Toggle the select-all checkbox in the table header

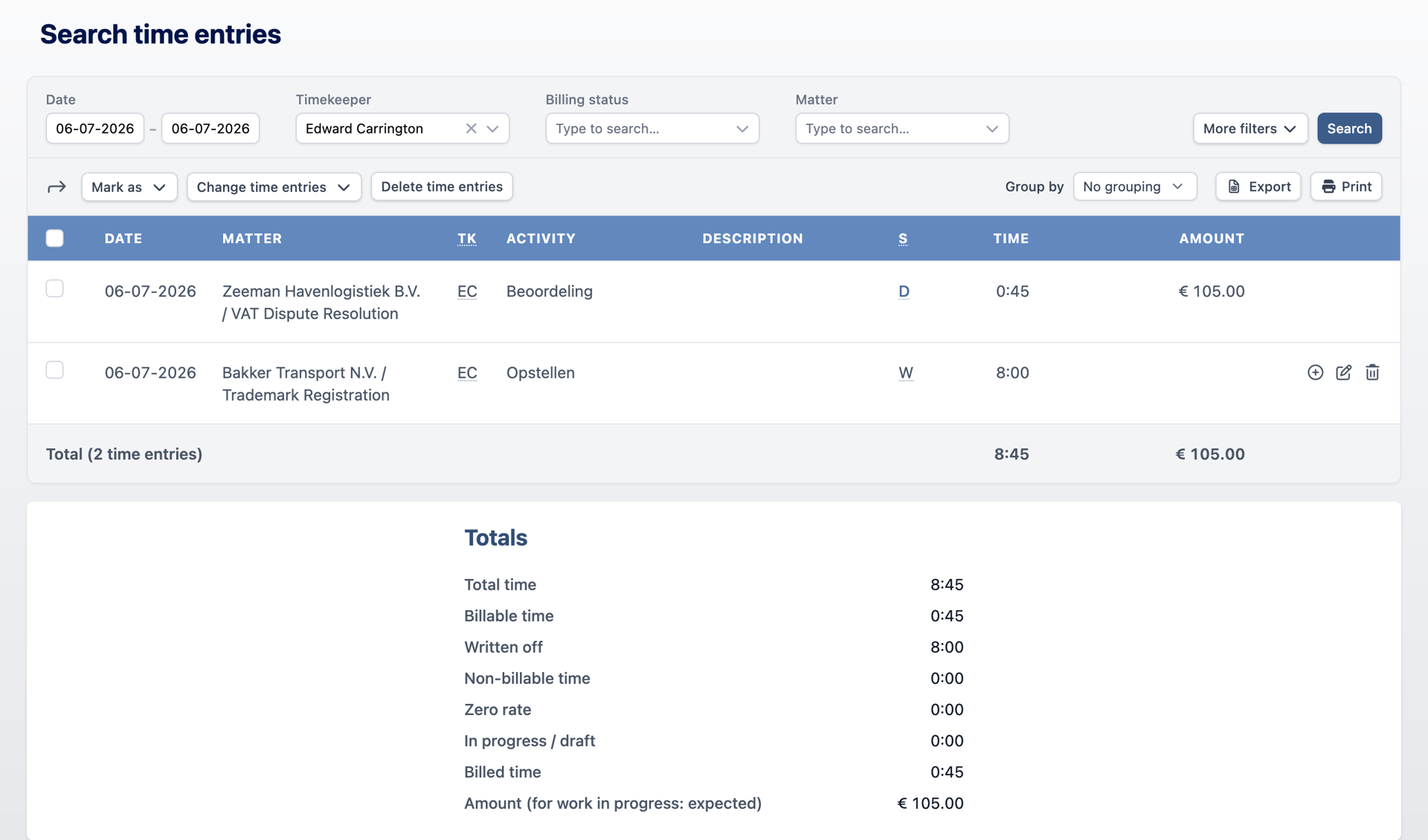[x=54, y=238]
